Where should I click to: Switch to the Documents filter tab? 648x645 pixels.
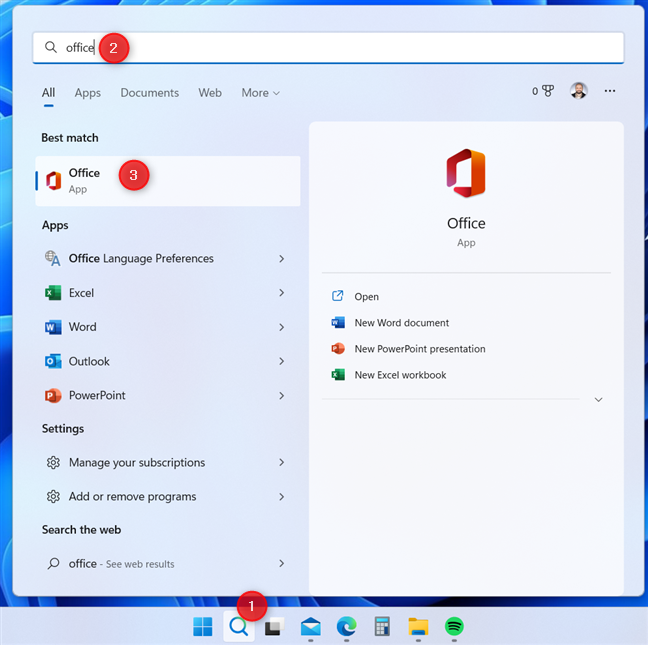pyautogui.click(x=150, y=93)
